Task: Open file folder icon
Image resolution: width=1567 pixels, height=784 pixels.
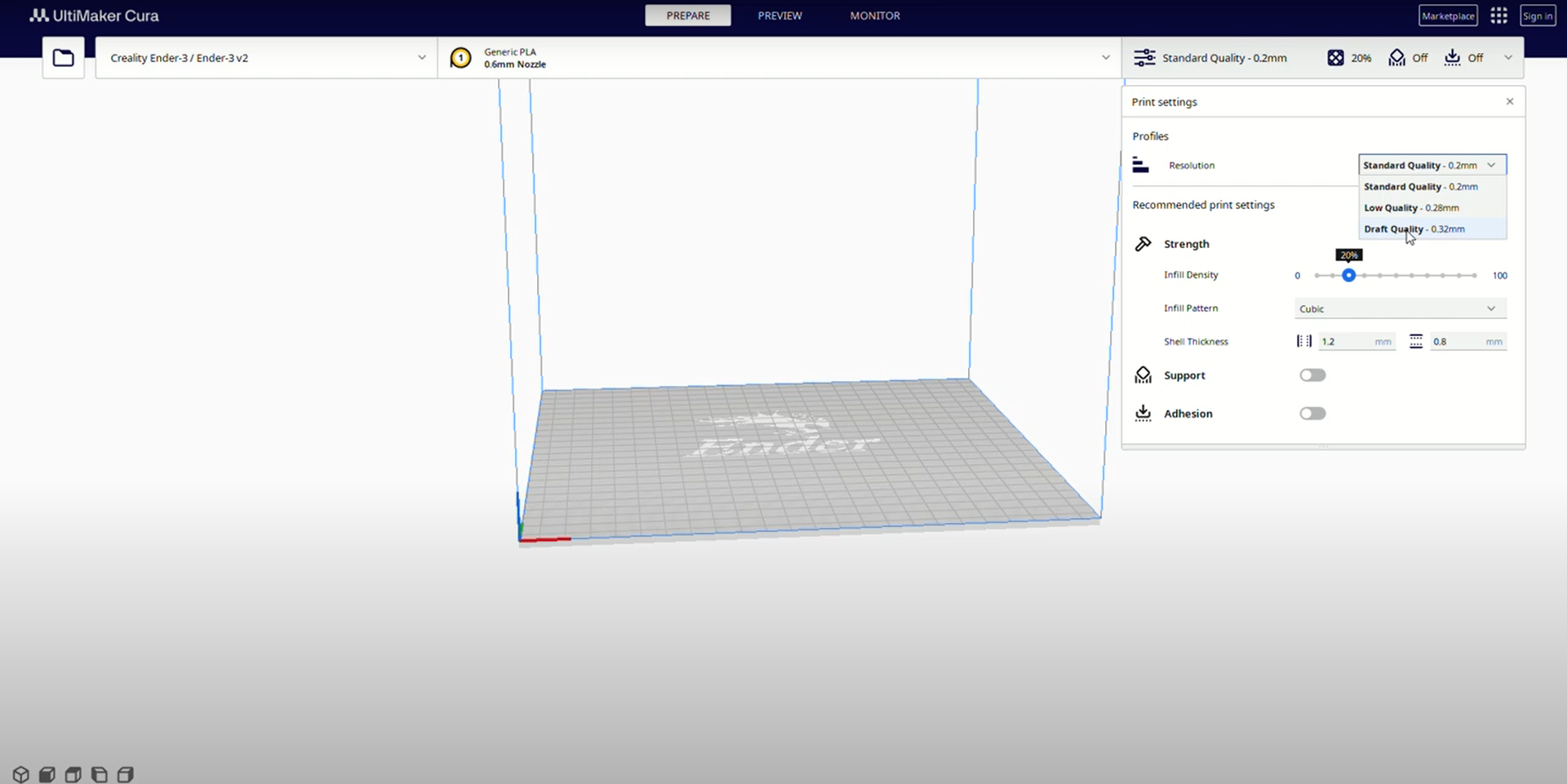Action: point(63,58)
